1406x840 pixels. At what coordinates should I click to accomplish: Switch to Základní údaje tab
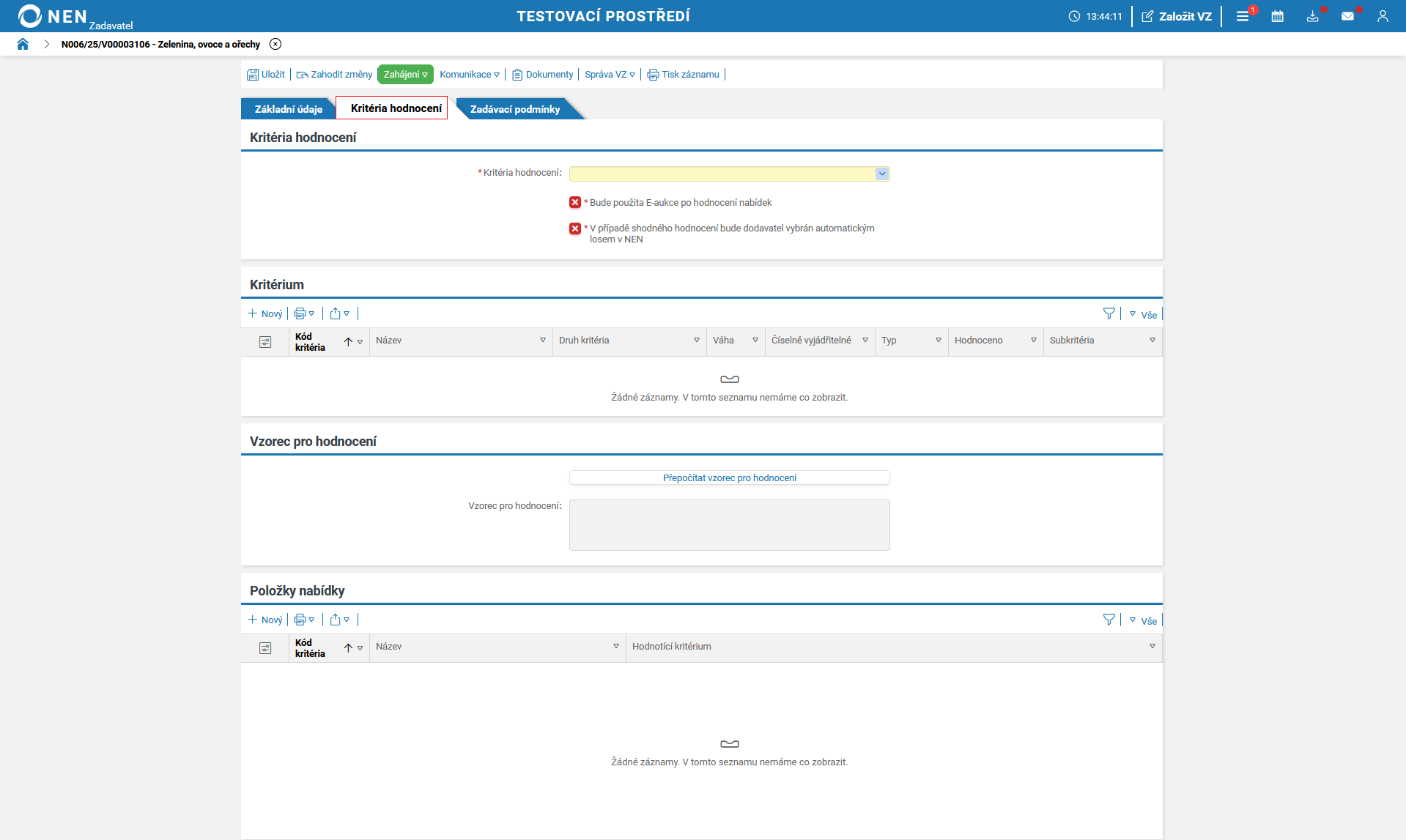click(288, 109)
